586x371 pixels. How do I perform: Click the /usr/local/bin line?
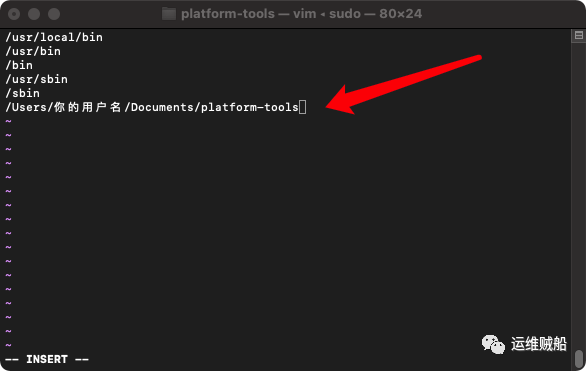pos(54,37)
